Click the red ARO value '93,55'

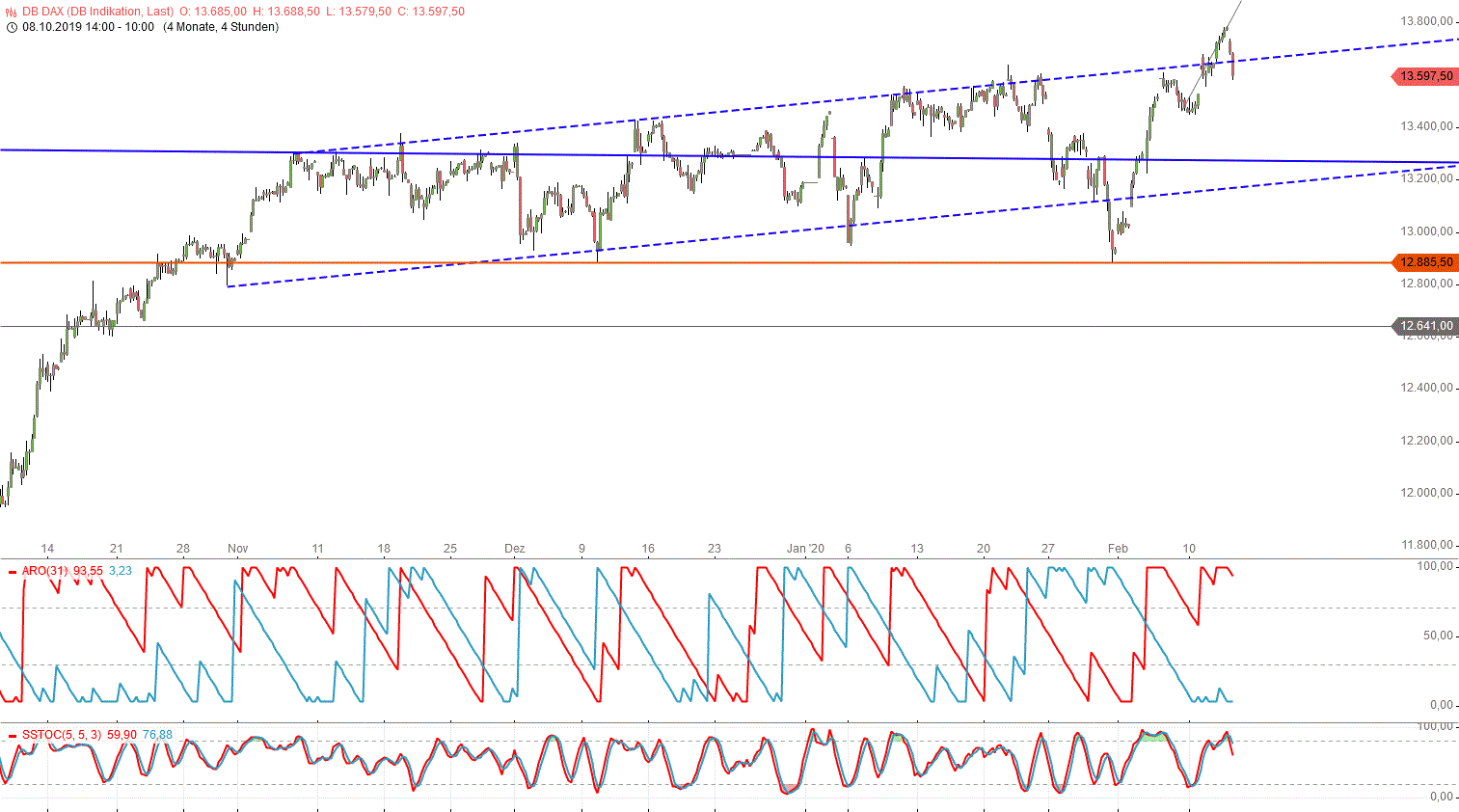click(x=88, y=571)
